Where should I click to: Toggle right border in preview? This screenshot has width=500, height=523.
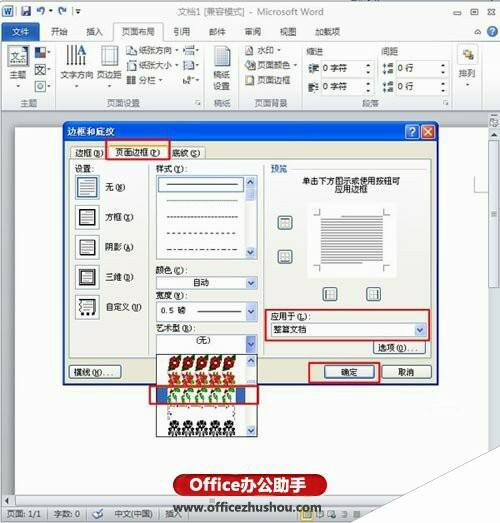pos(373,294)
